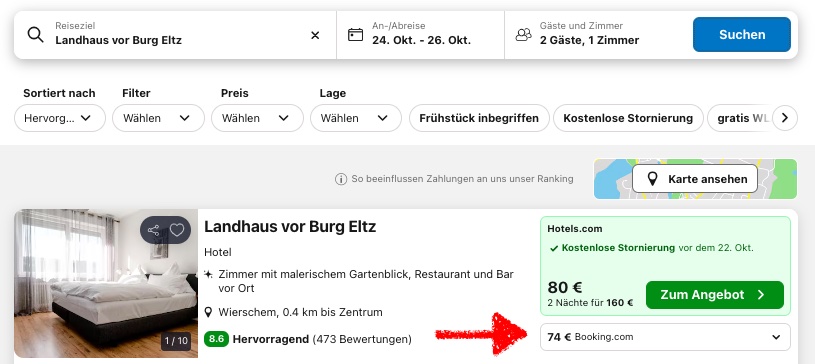Viewport: 815px width, 364px height.
Task: Click the Karte ansehen button
Action: (x=695, y=179)
